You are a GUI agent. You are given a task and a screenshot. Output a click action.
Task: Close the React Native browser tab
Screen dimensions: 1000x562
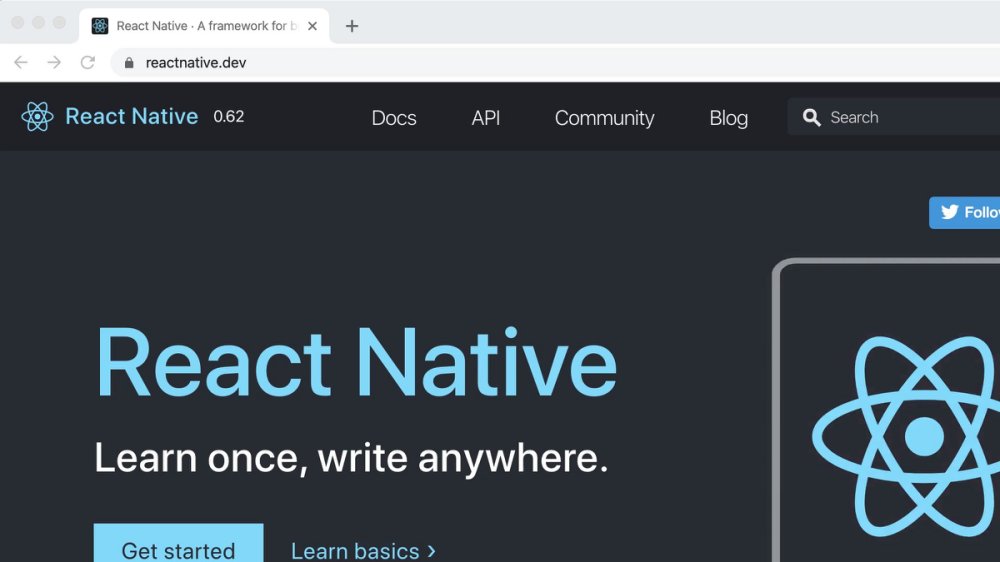[312, 26]
